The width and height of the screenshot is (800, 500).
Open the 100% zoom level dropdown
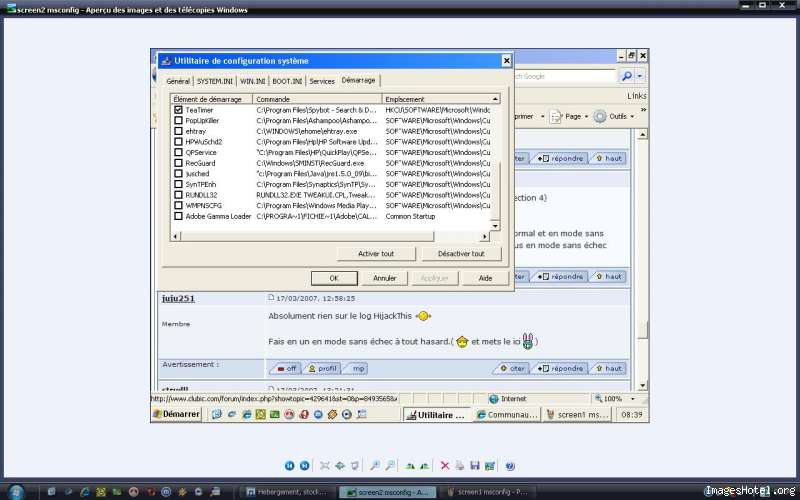(633, 399)
